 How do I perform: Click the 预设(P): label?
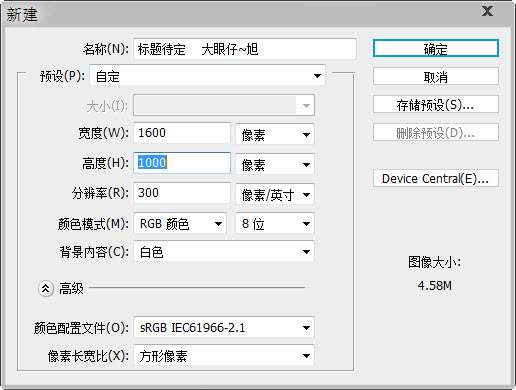click(62, 76)
